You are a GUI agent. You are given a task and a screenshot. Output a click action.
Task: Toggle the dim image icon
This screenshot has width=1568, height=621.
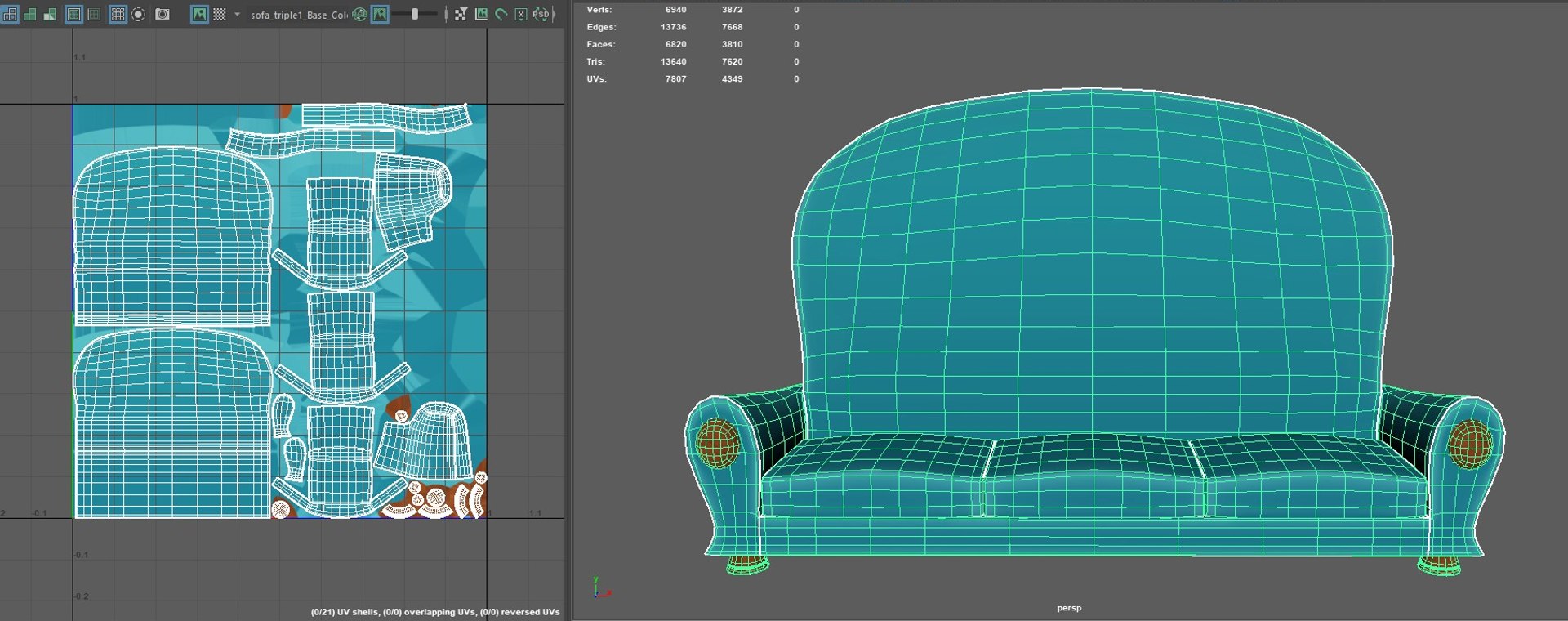[x=380, y=15]
